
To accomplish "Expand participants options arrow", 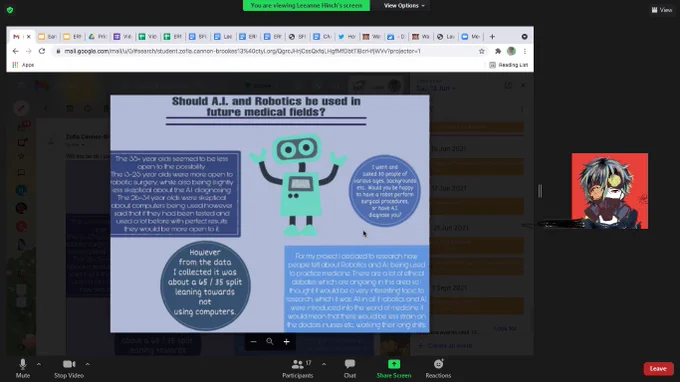I will click(x=324, y=364).
